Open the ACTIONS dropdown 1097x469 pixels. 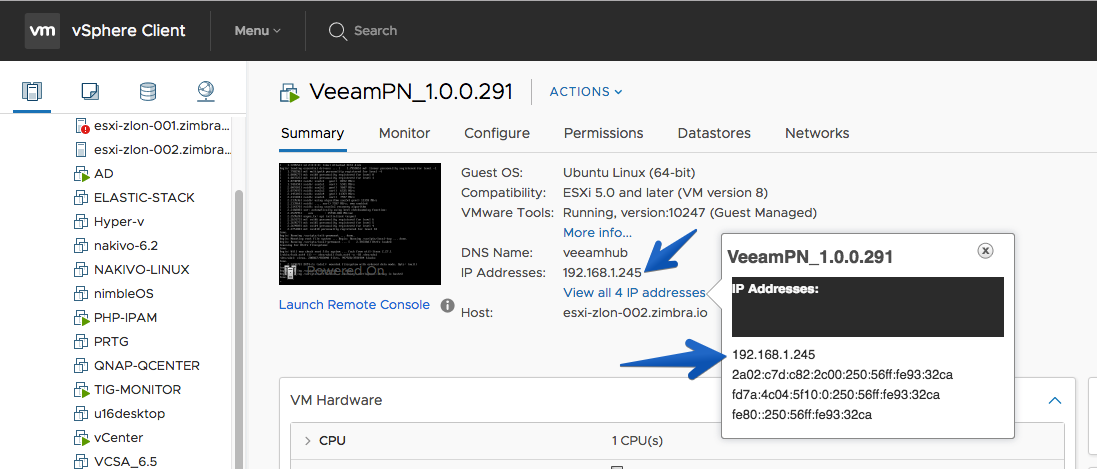[586, 92]
